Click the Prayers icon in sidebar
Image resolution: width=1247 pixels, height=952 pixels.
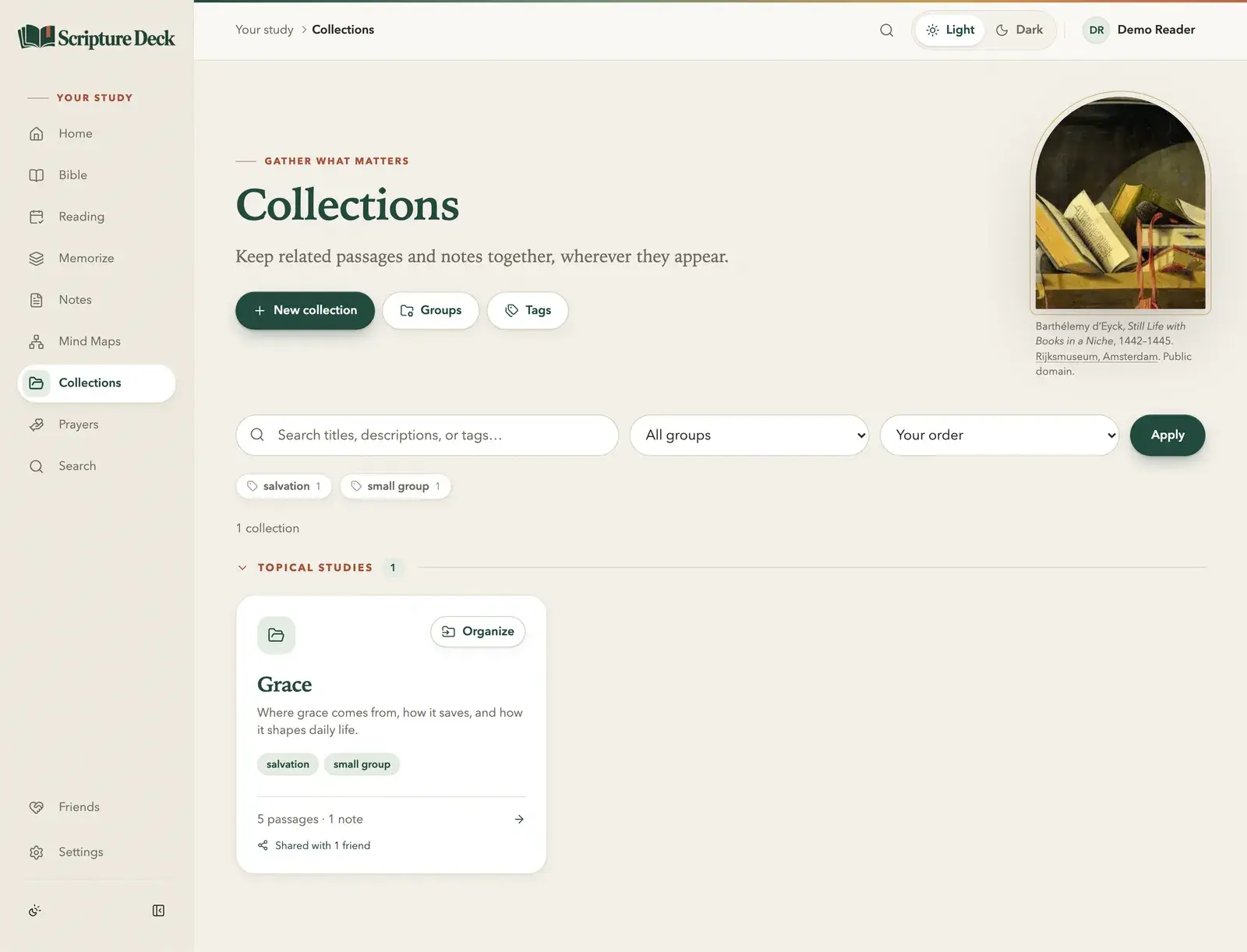pos(37,425)
